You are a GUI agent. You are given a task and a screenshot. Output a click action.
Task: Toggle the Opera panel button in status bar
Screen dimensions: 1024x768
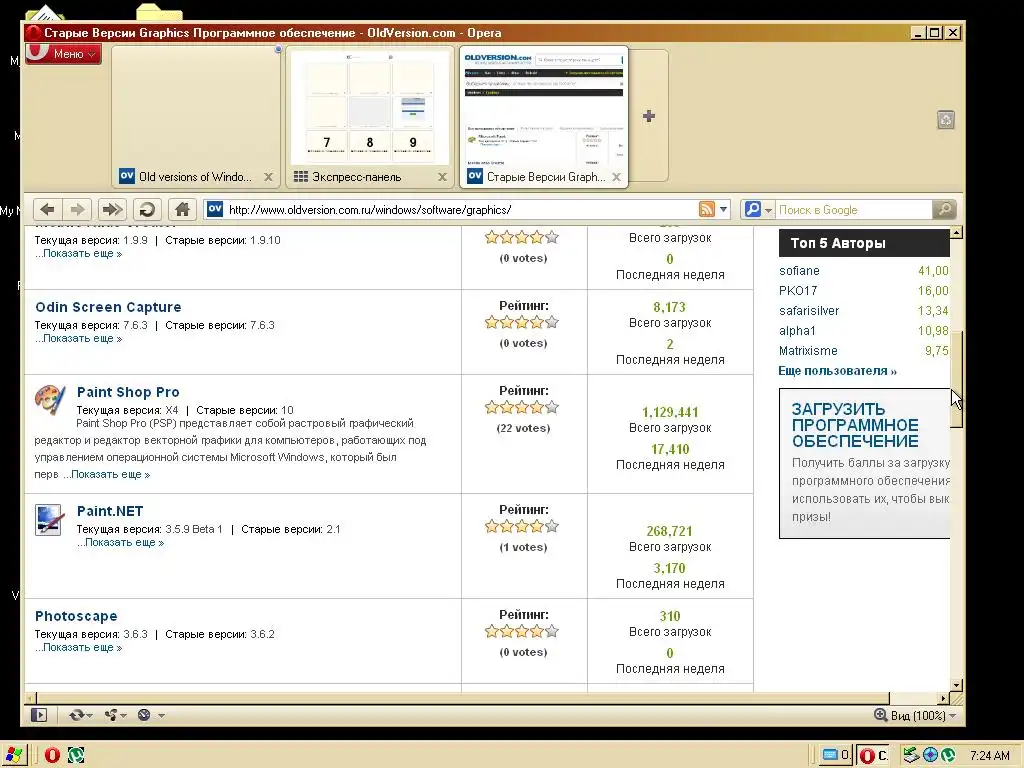(x=39, y=715)
